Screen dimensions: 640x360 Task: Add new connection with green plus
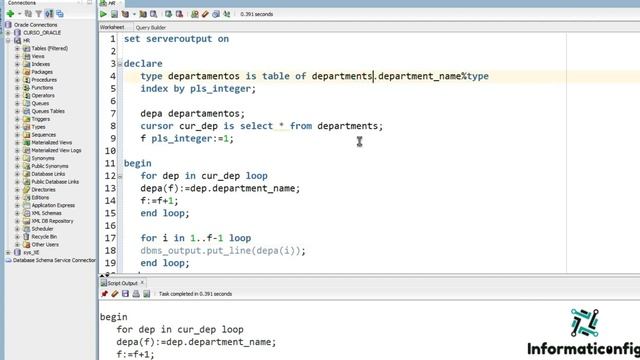11,14
